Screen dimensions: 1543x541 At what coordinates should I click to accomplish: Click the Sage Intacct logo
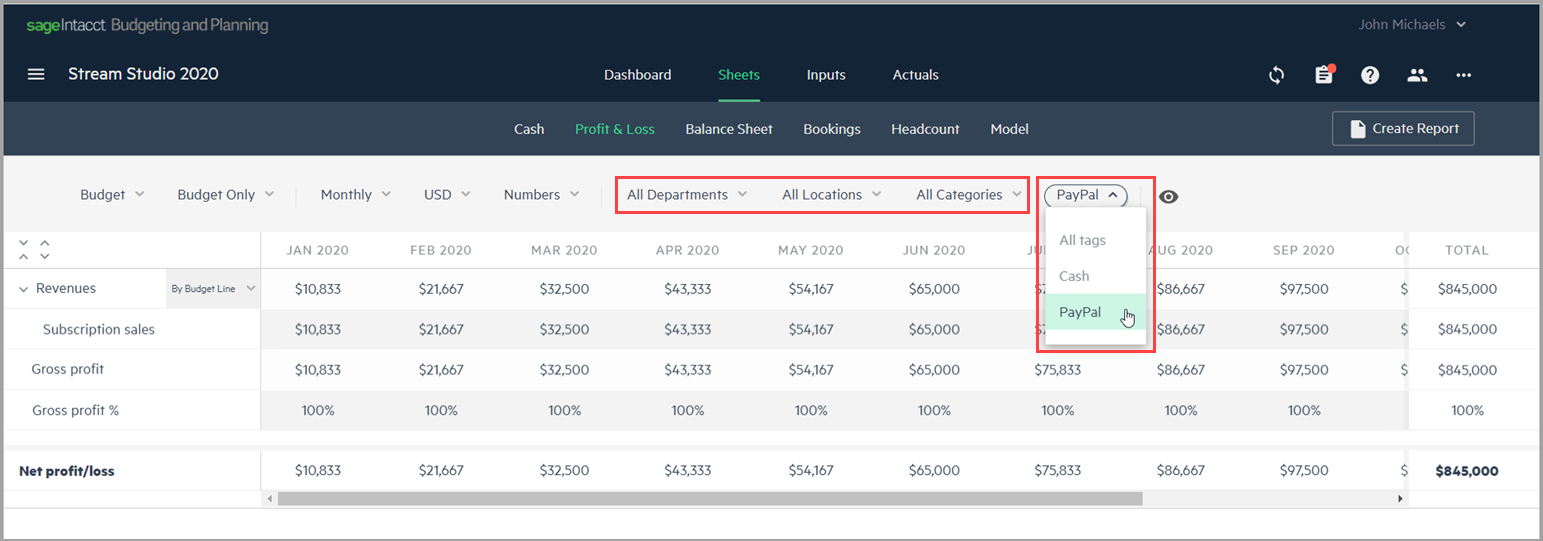[147, 25]
